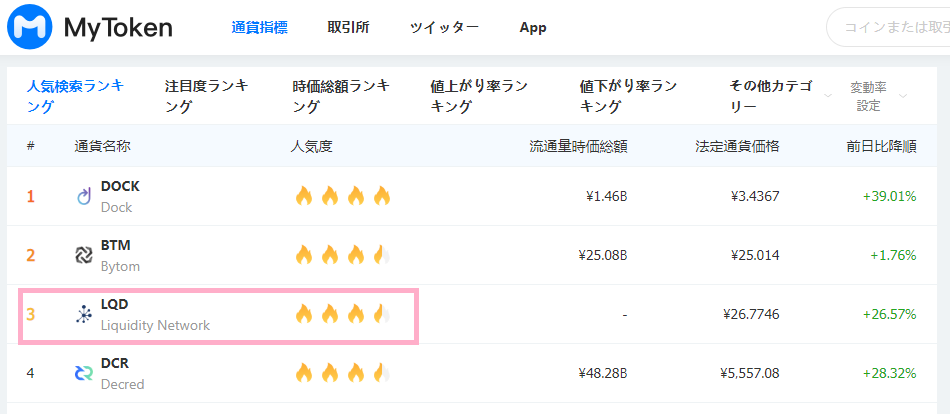Click DCR popularity flame rating
Viewport: 950px width, 414px height.
coord(342,373)
